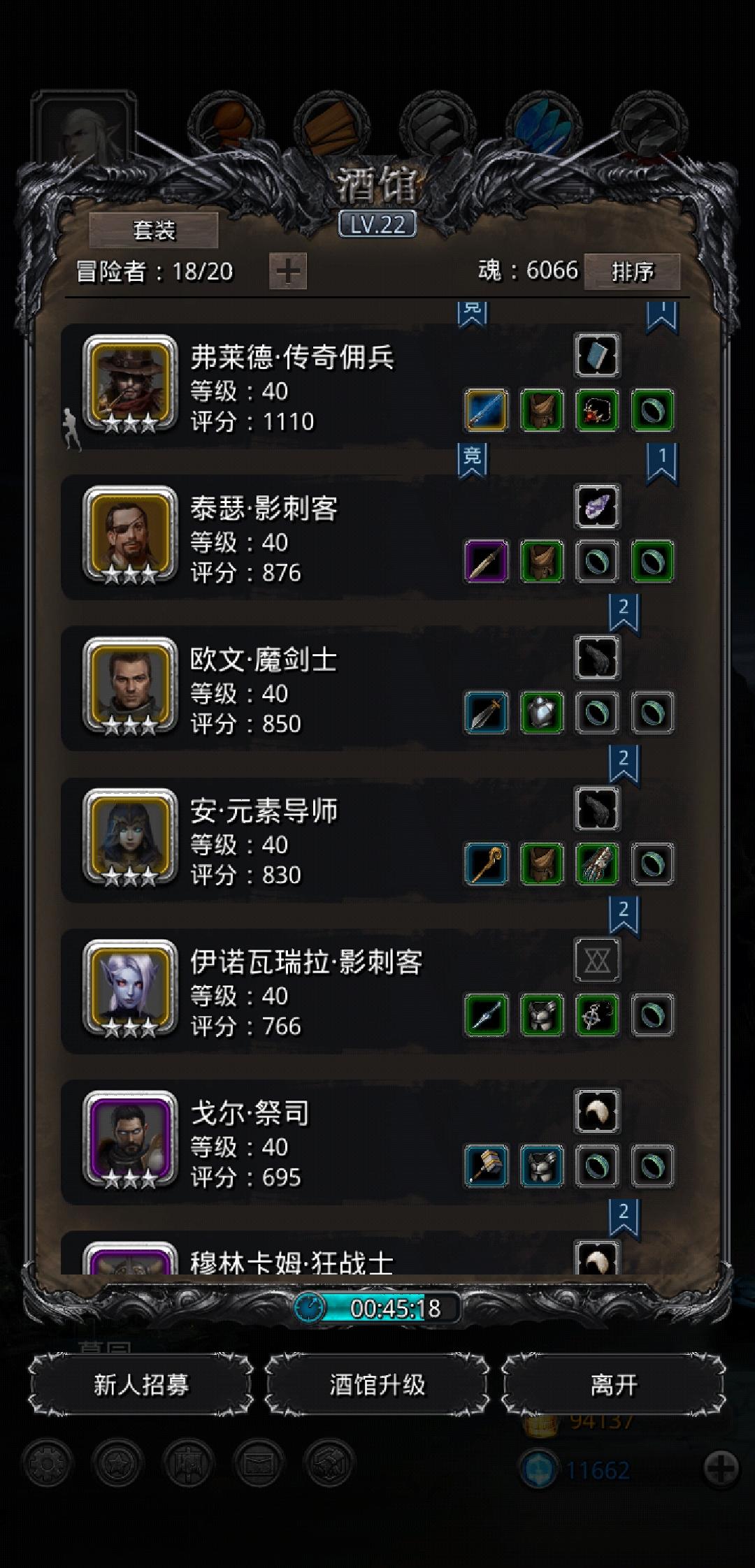Select 弗莱德·传奇佣兵 portrait thumbnail

129,384
